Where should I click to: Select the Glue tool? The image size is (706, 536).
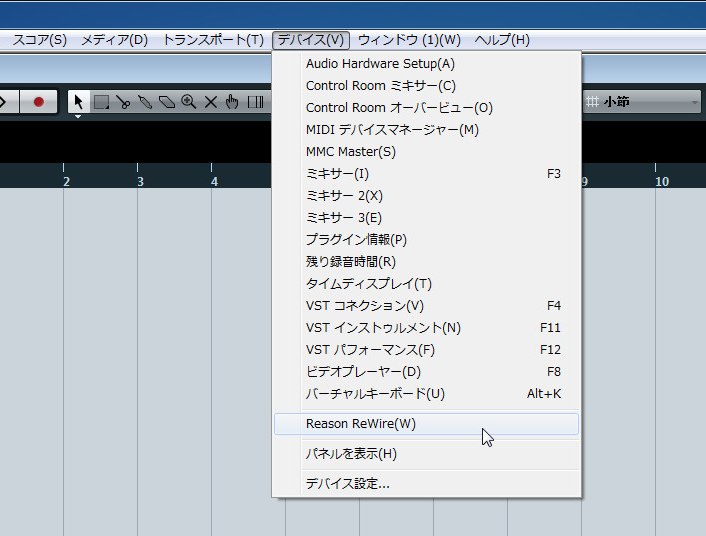point(145,102)
